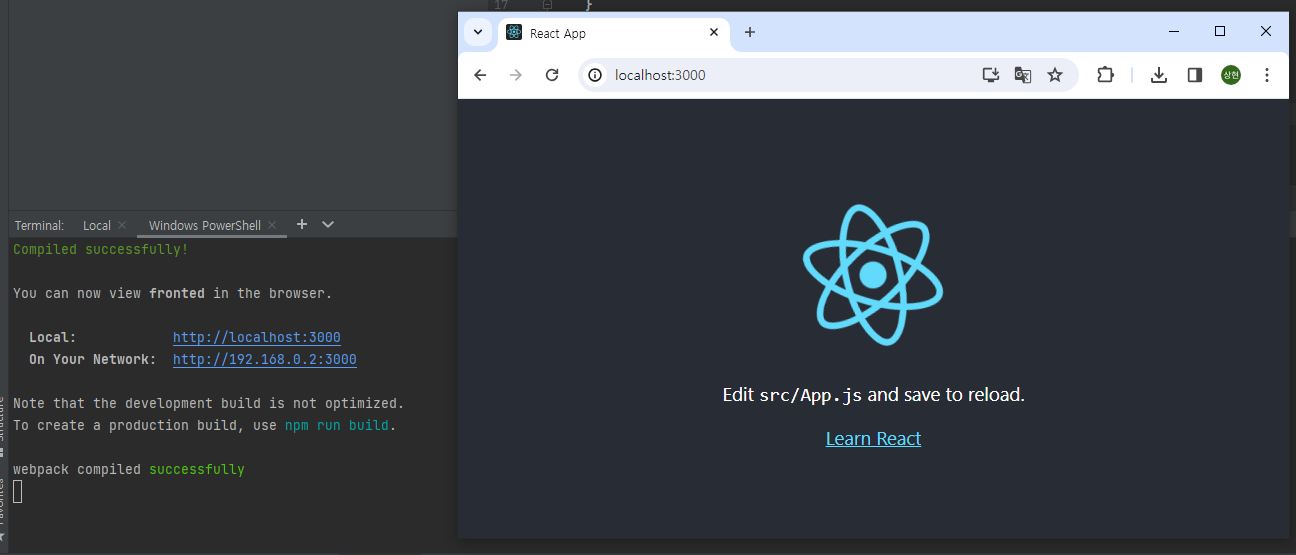Go back in Chrome browser
1296x555 pixels.
[x=480, y=75]
